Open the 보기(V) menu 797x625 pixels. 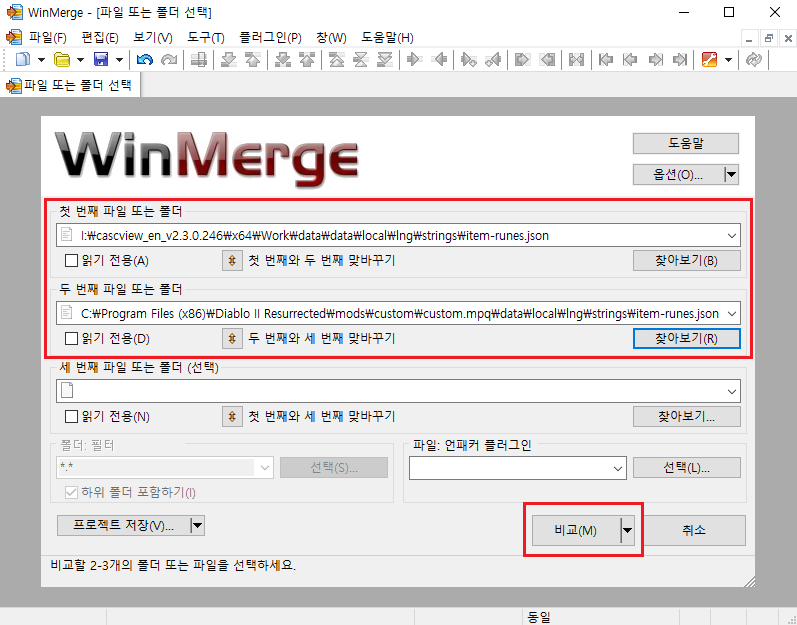152,38
